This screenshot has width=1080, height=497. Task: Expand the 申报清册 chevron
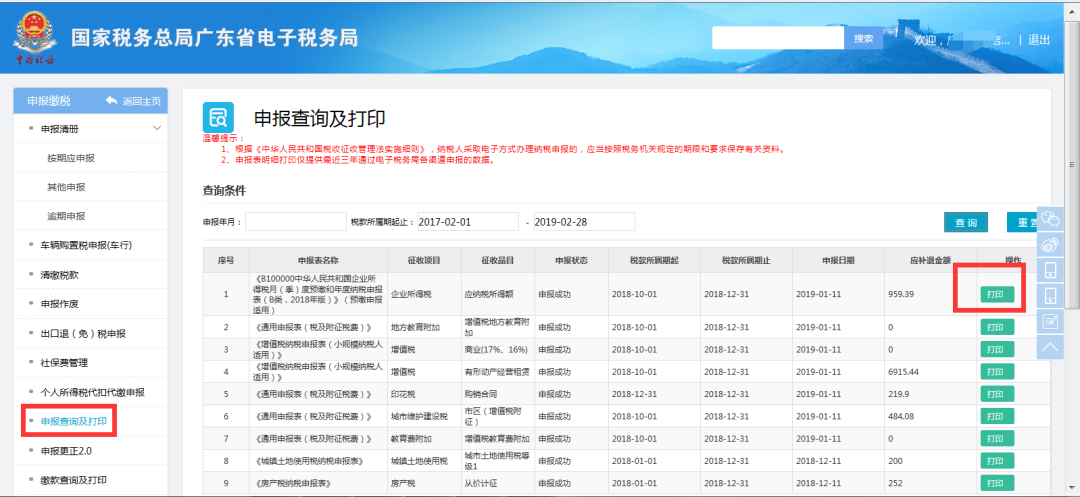click(x=157, y=128)
